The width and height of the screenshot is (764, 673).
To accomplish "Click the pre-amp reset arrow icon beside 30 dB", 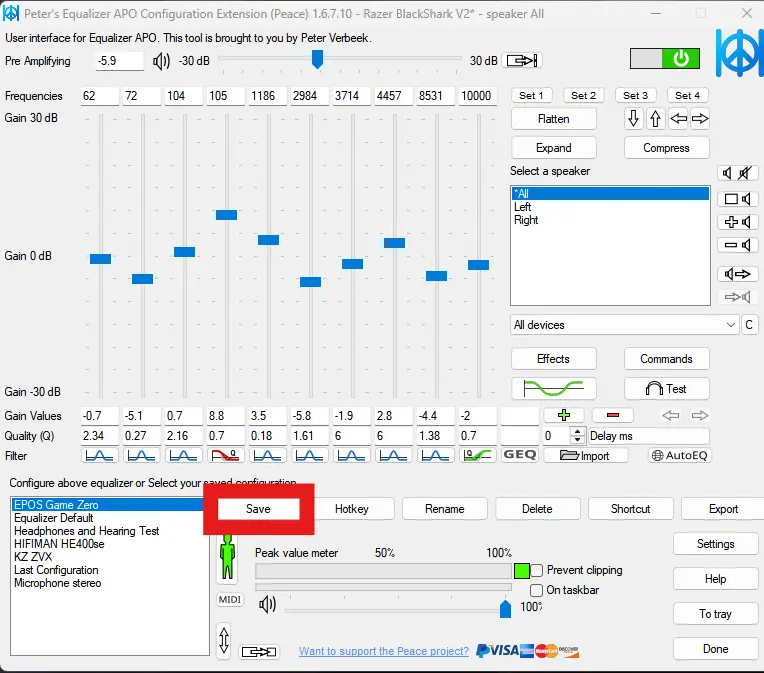I will click(x=522, y=60).
